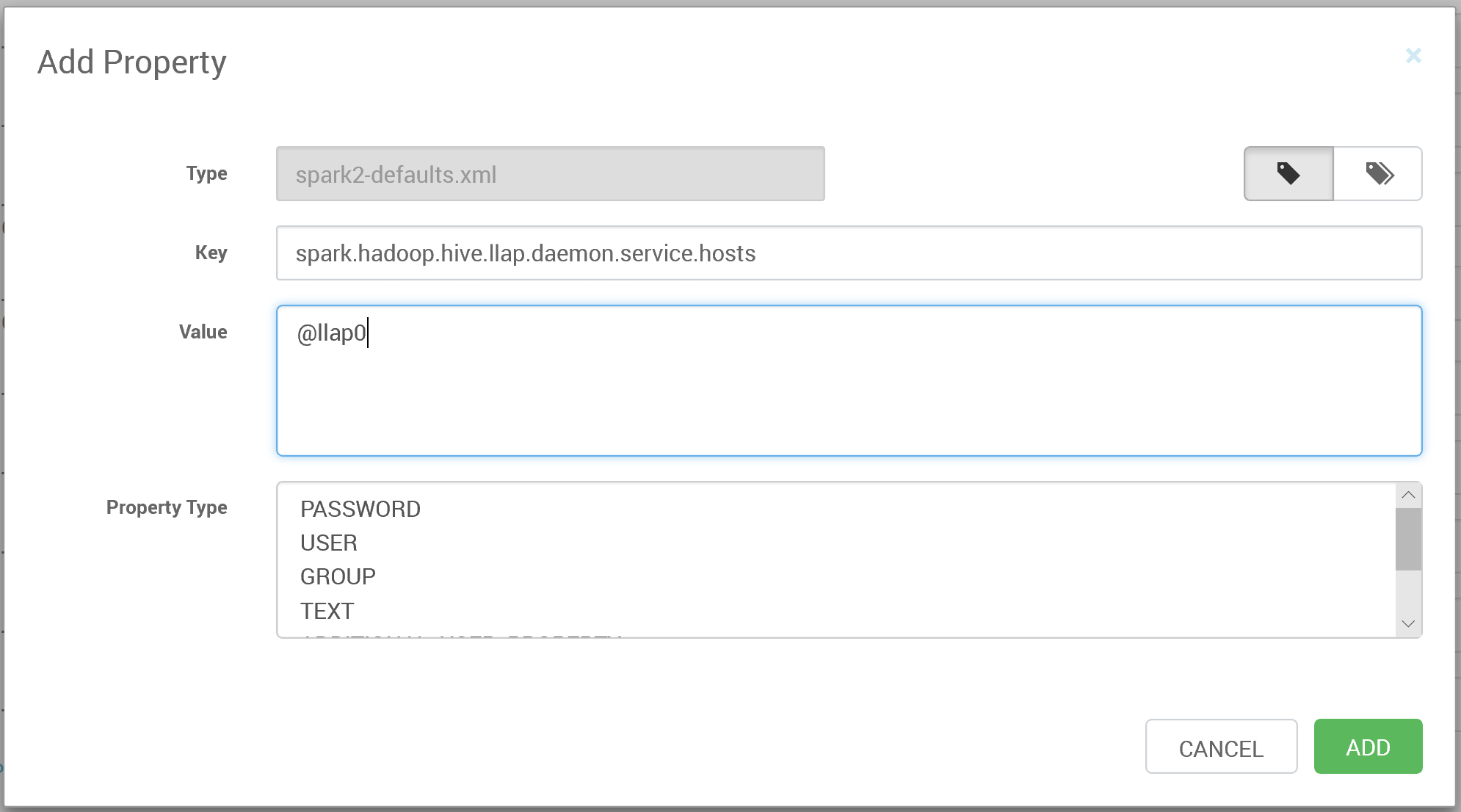The width and height of the screenshot is (1461, 812).
Task: Click the Key field label
Action: (x=211, y=253)
